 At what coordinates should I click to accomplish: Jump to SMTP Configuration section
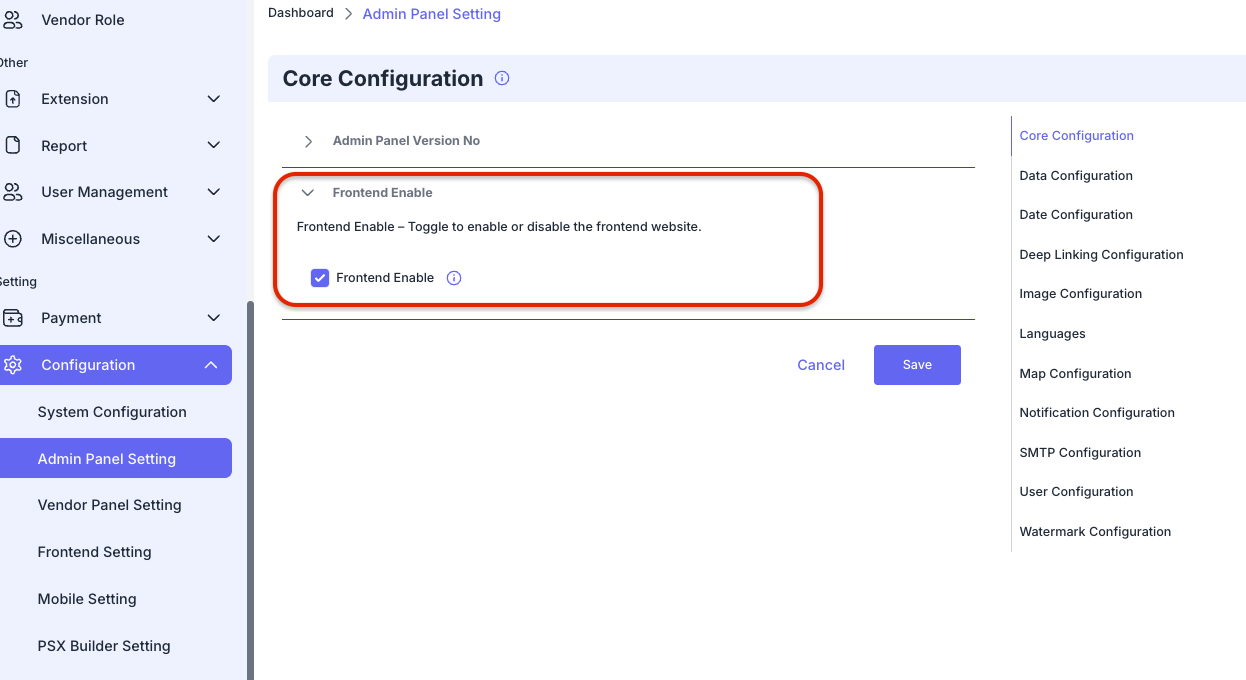click(x=1080, y=453)
